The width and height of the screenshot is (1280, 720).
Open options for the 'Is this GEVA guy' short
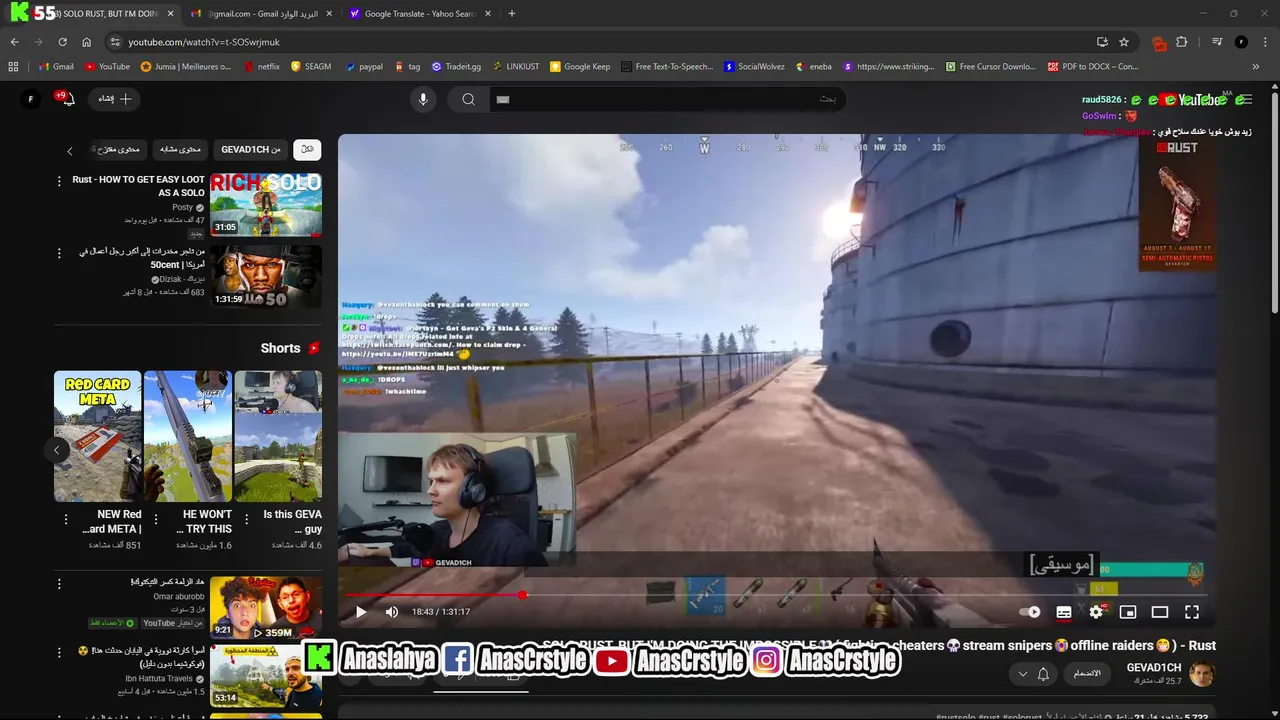[246, 520]
